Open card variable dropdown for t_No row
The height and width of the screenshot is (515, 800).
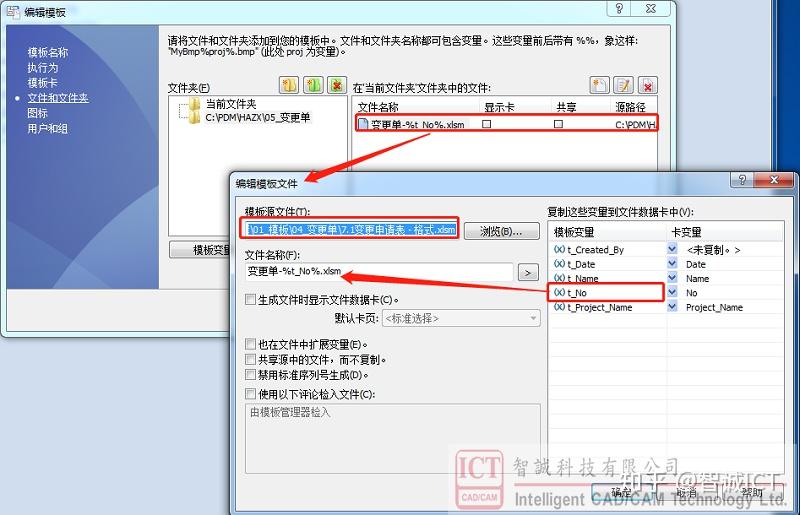click(x=672, y=292)
